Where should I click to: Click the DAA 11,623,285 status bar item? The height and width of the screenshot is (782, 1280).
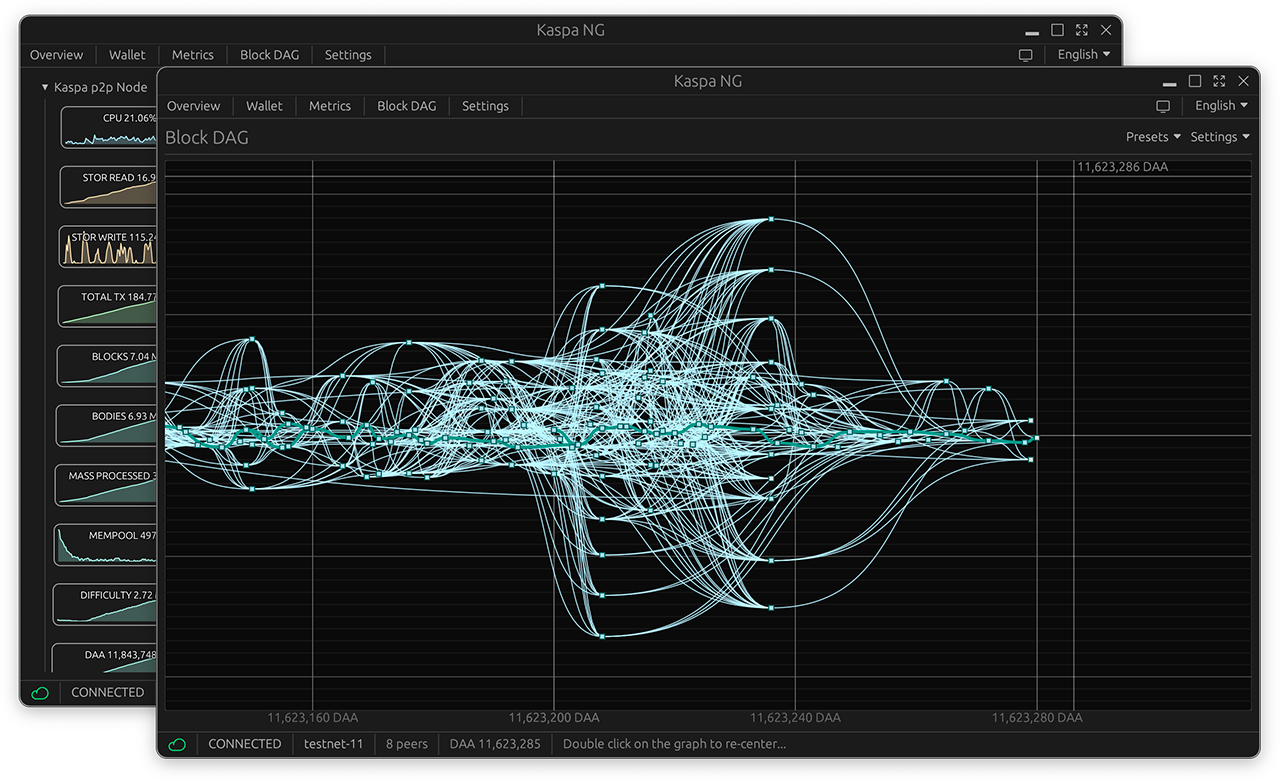click(x=495, y=744)
